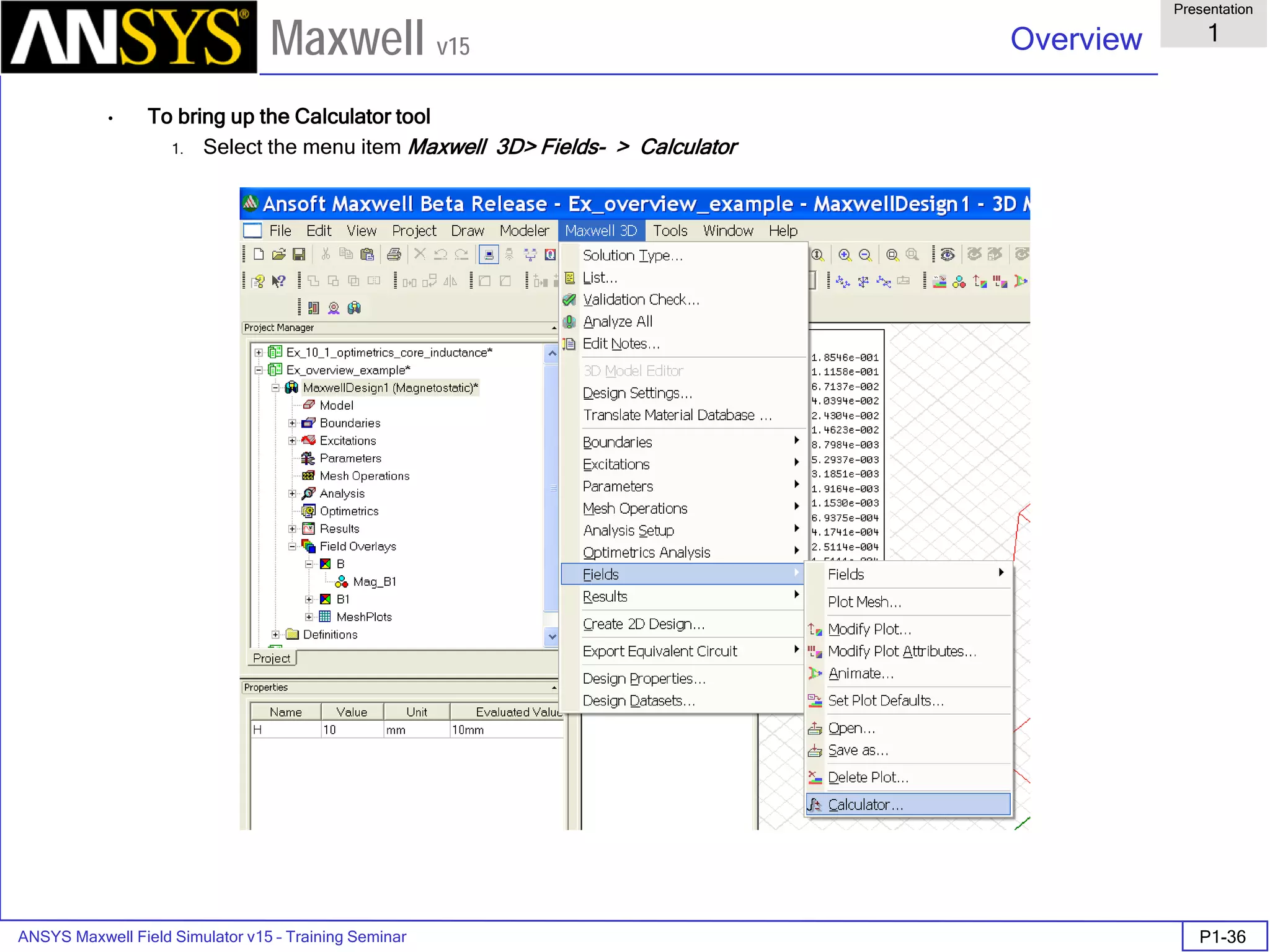Click the Evaluated Value column header
This screenshot has height=952, width=1270.
tap(507, 712)
